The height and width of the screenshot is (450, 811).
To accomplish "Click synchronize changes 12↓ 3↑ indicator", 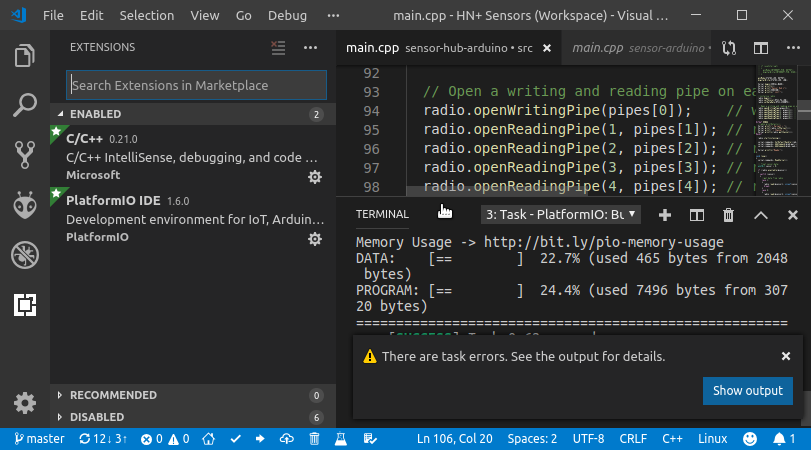I will 103,439.
